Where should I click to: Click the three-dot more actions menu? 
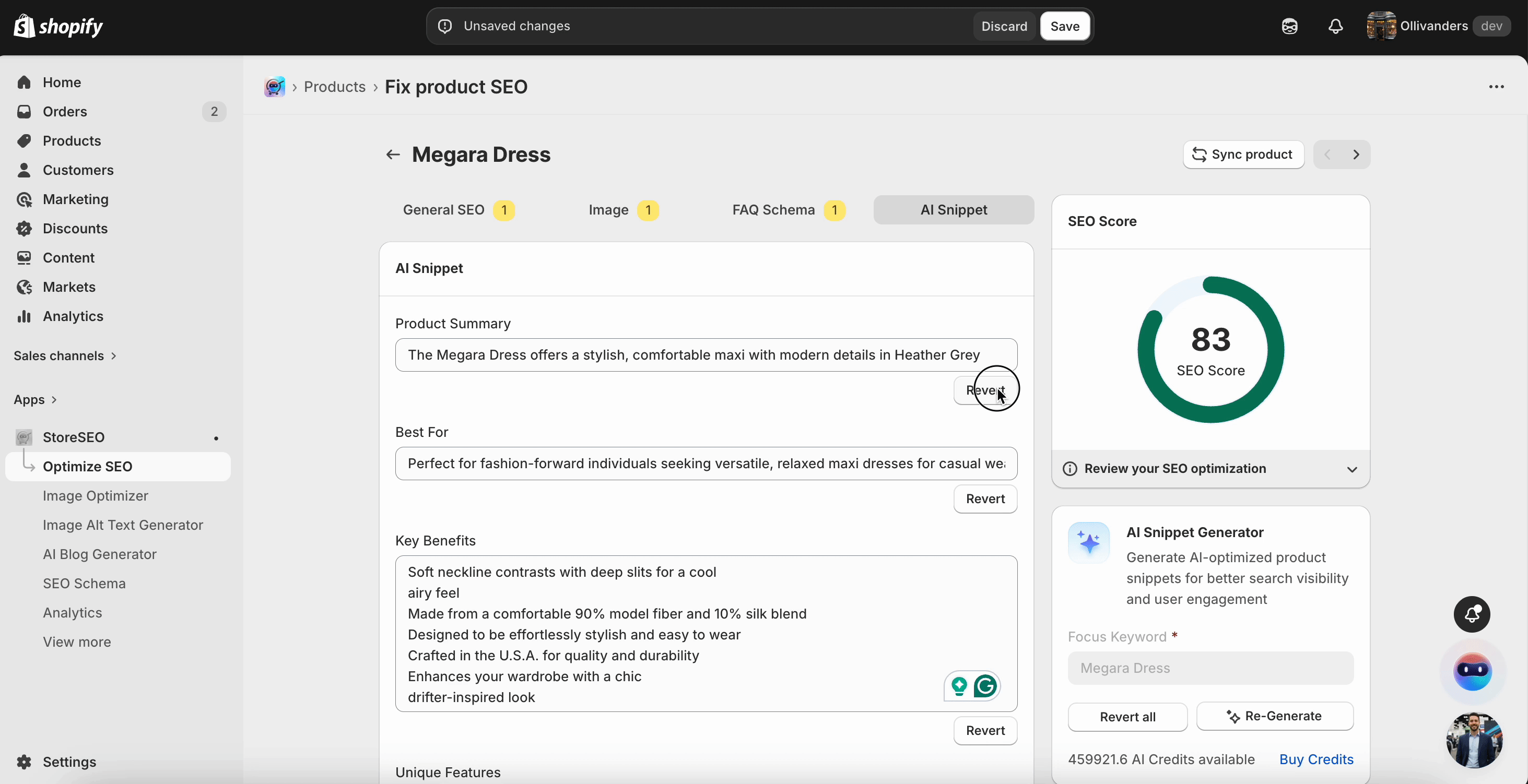tap(1497, 87)
